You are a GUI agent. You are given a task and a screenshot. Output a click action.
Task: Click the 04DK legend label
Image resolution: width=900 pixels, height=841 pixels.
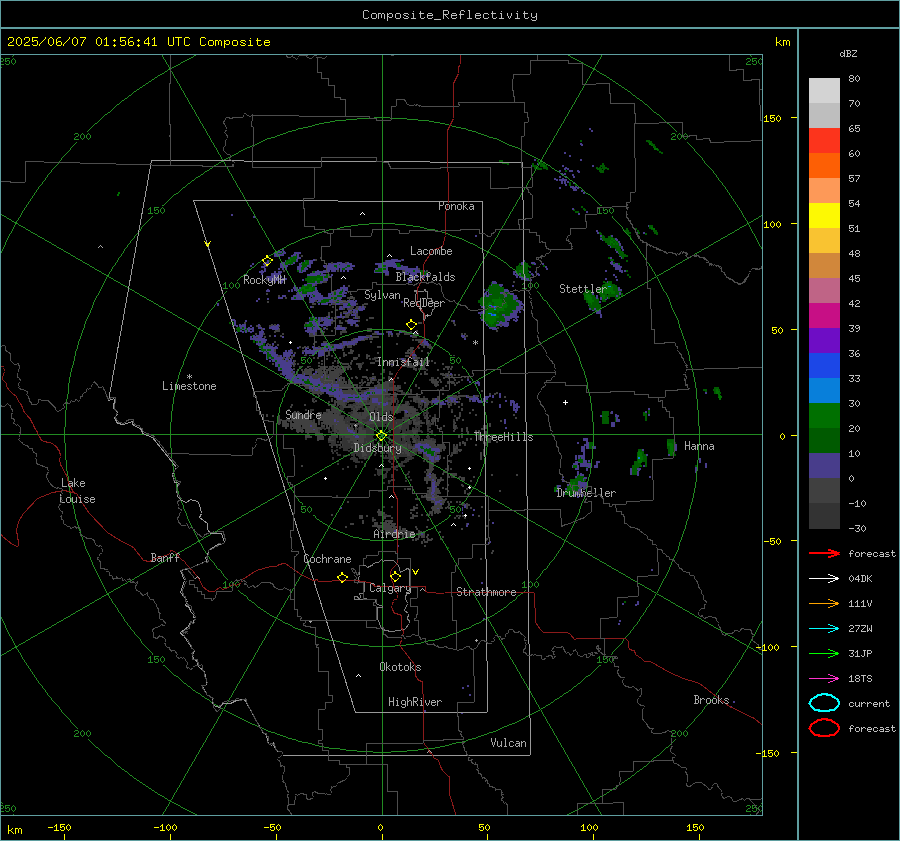(860, 579)
